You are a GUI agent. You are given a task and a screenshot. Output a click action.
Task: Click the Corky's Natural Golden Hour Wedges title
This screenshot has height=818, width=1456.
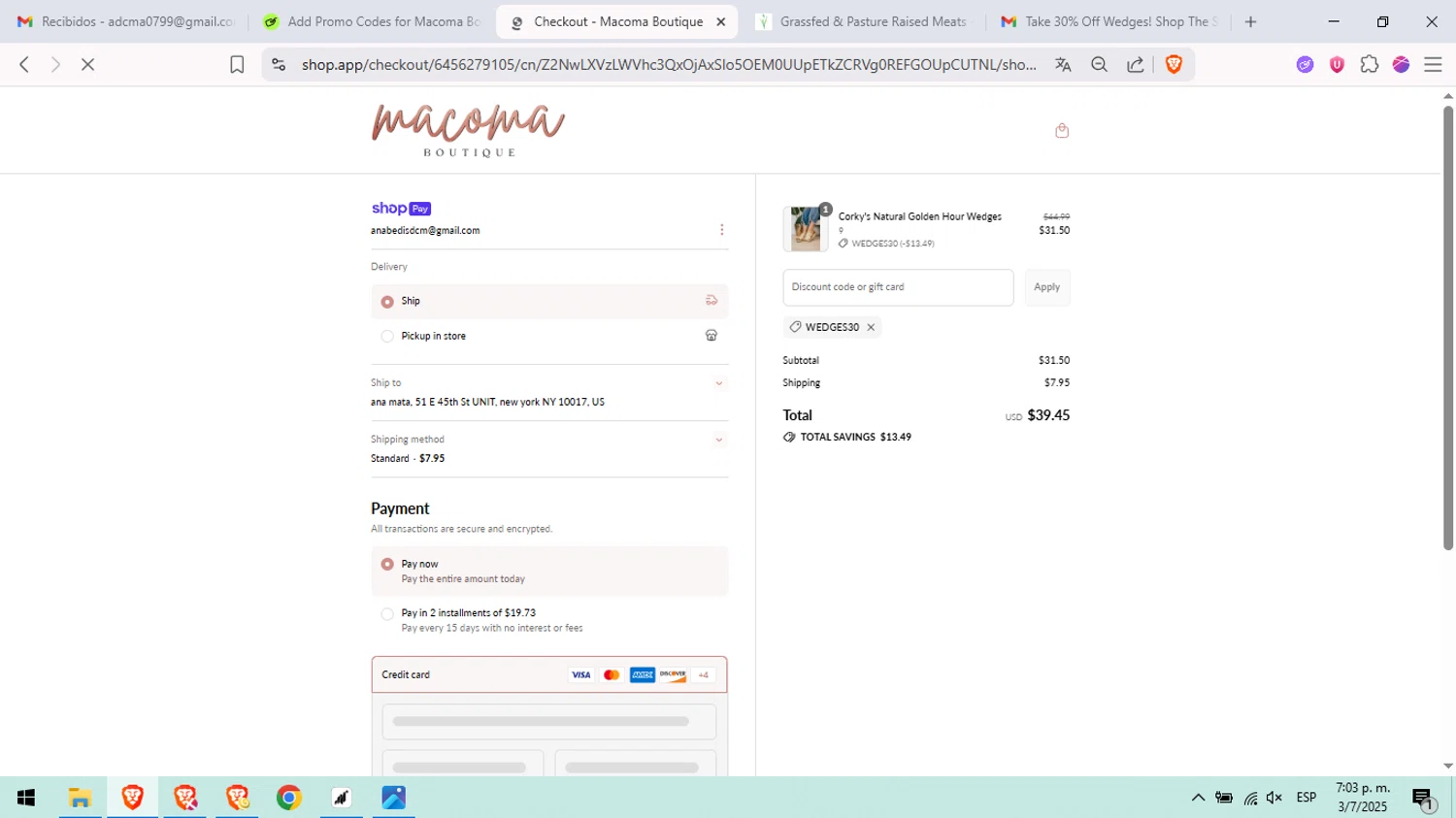point(920,216)
